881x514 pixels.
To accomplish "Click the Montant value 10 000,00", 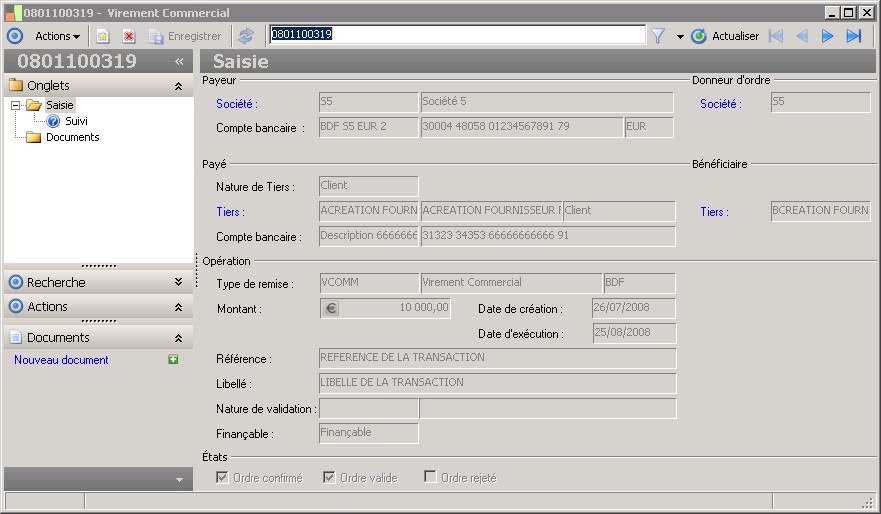I will click(424, 307).
